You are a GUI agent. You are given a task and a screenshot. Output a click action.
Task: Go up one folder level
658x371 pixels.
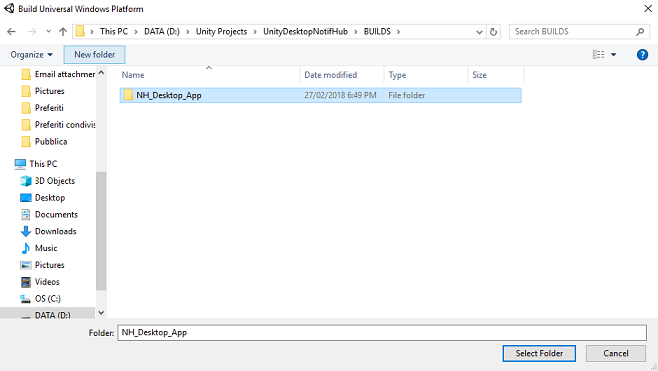tap(63, 31)
